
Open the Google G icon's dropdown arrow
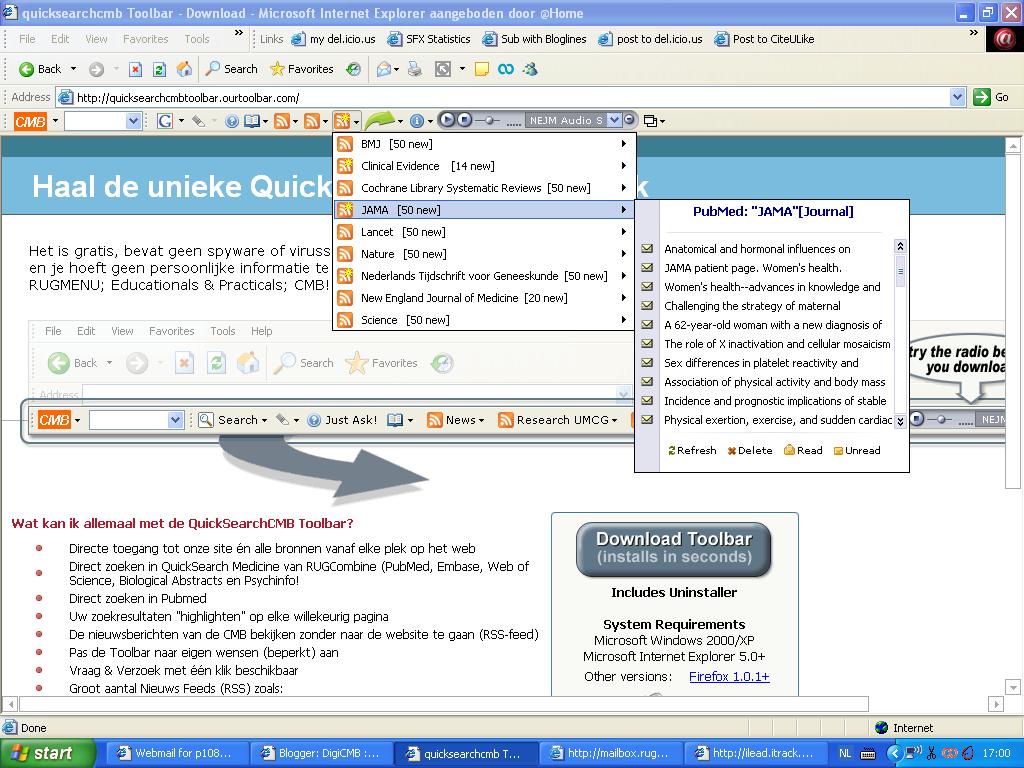181,121
